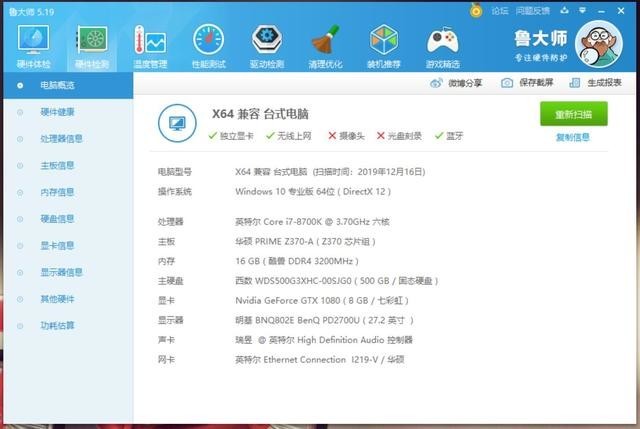640x429 pixels.
Task: Click the X64 兼容 台式电脑 heading
Action: point(260,114)
